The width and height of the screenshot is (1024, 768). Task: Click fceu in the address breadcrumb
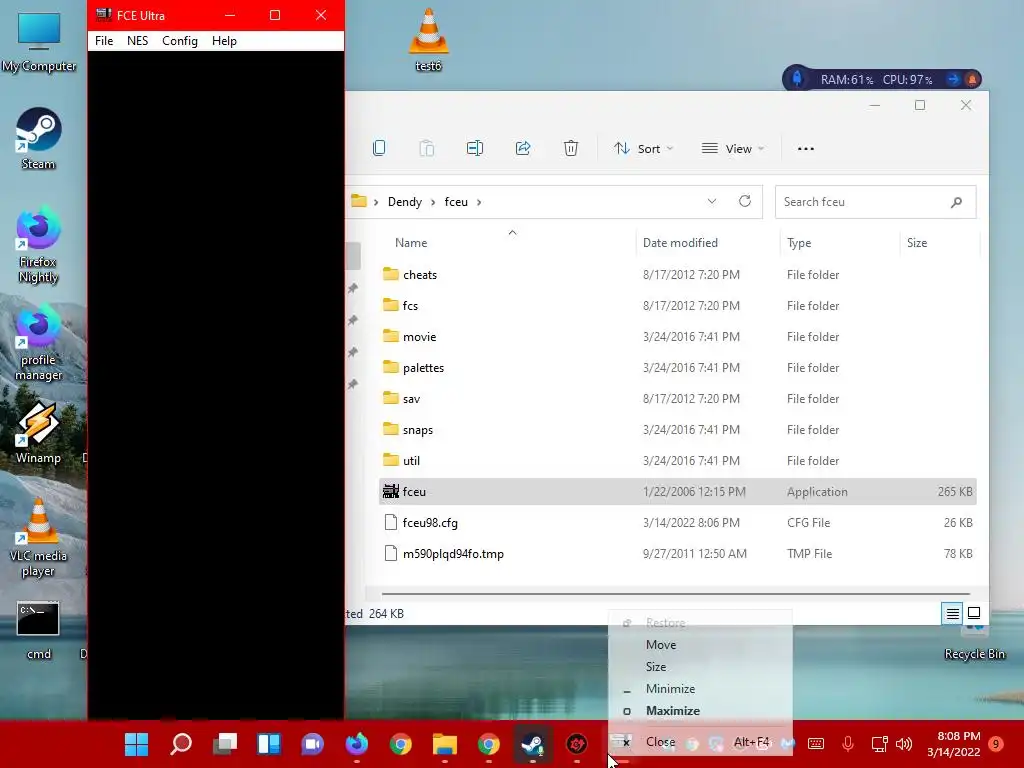(456, 202)
